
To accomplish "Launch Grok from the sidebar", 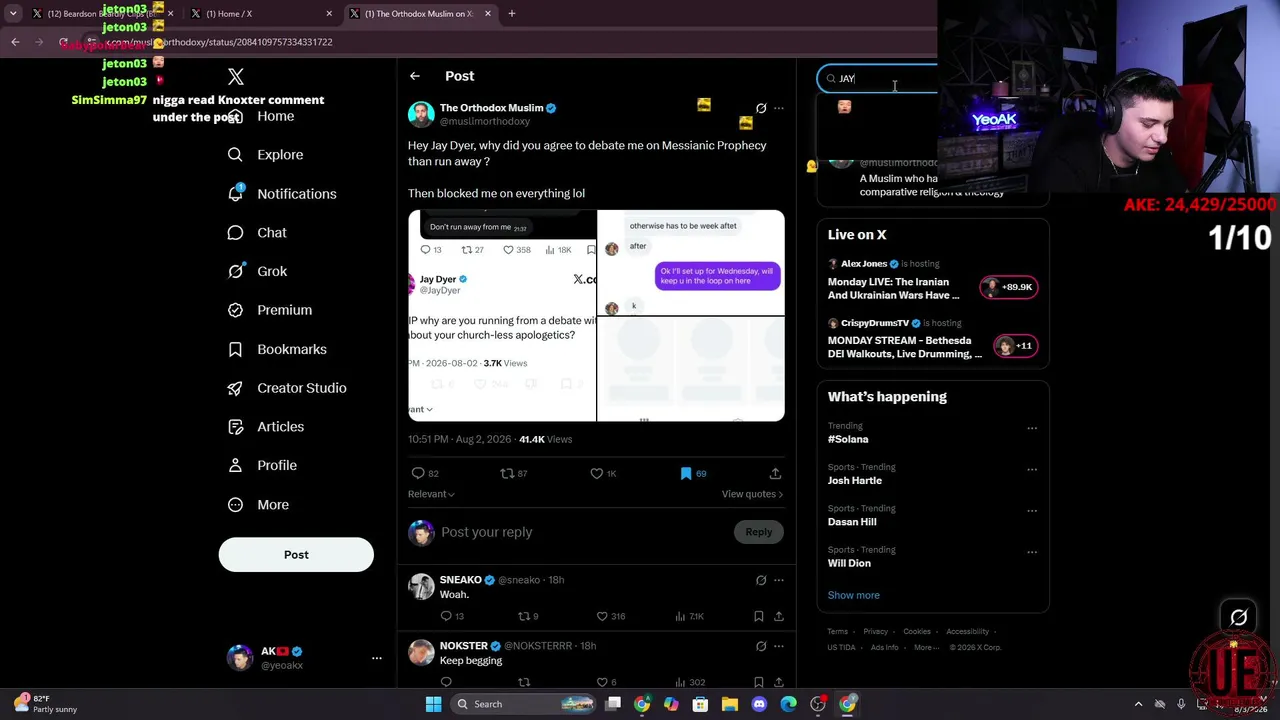I will (x=257, y=271).
